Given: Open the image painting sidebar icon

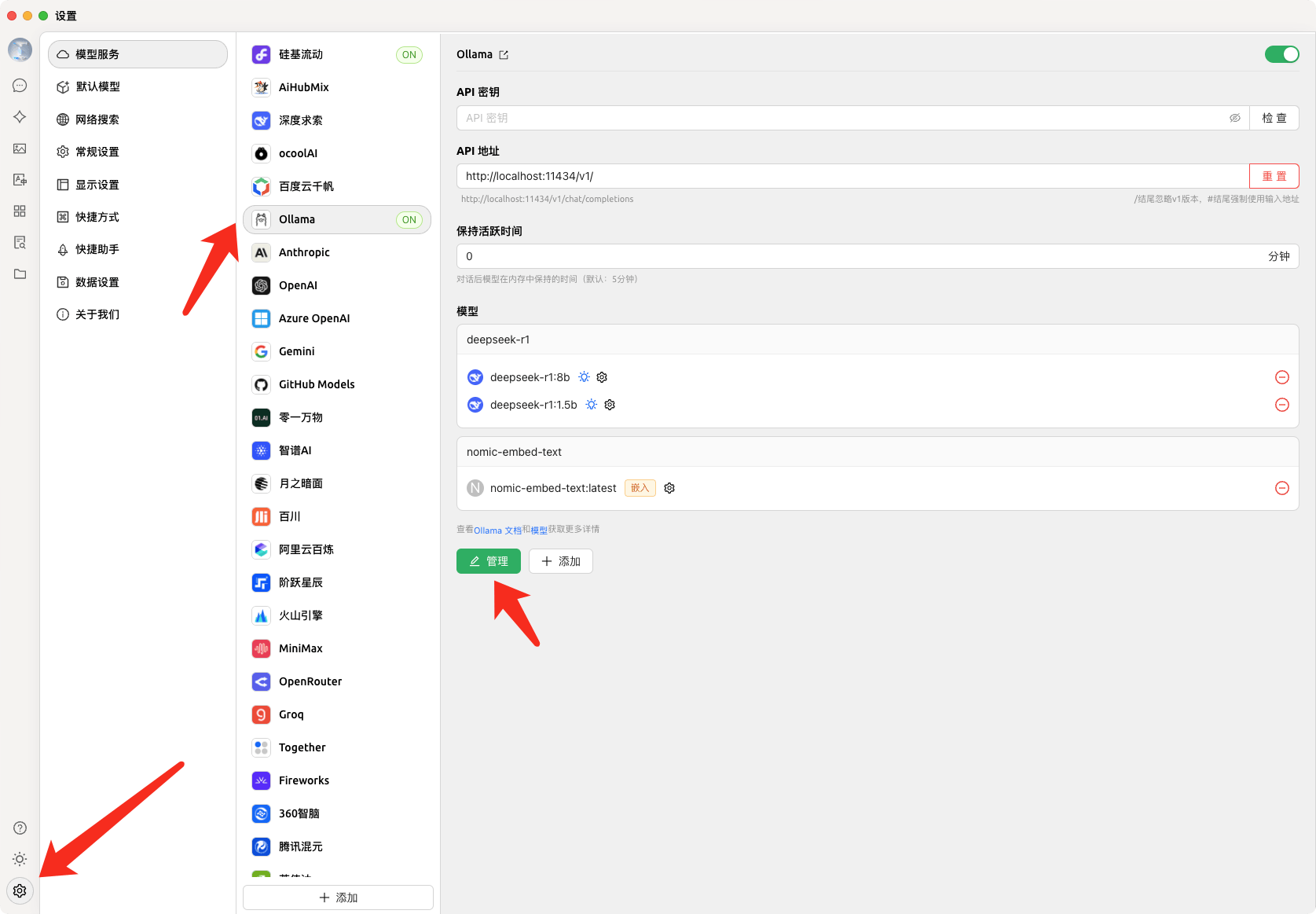Looking at the screenshot, I should tap(20, 149).
